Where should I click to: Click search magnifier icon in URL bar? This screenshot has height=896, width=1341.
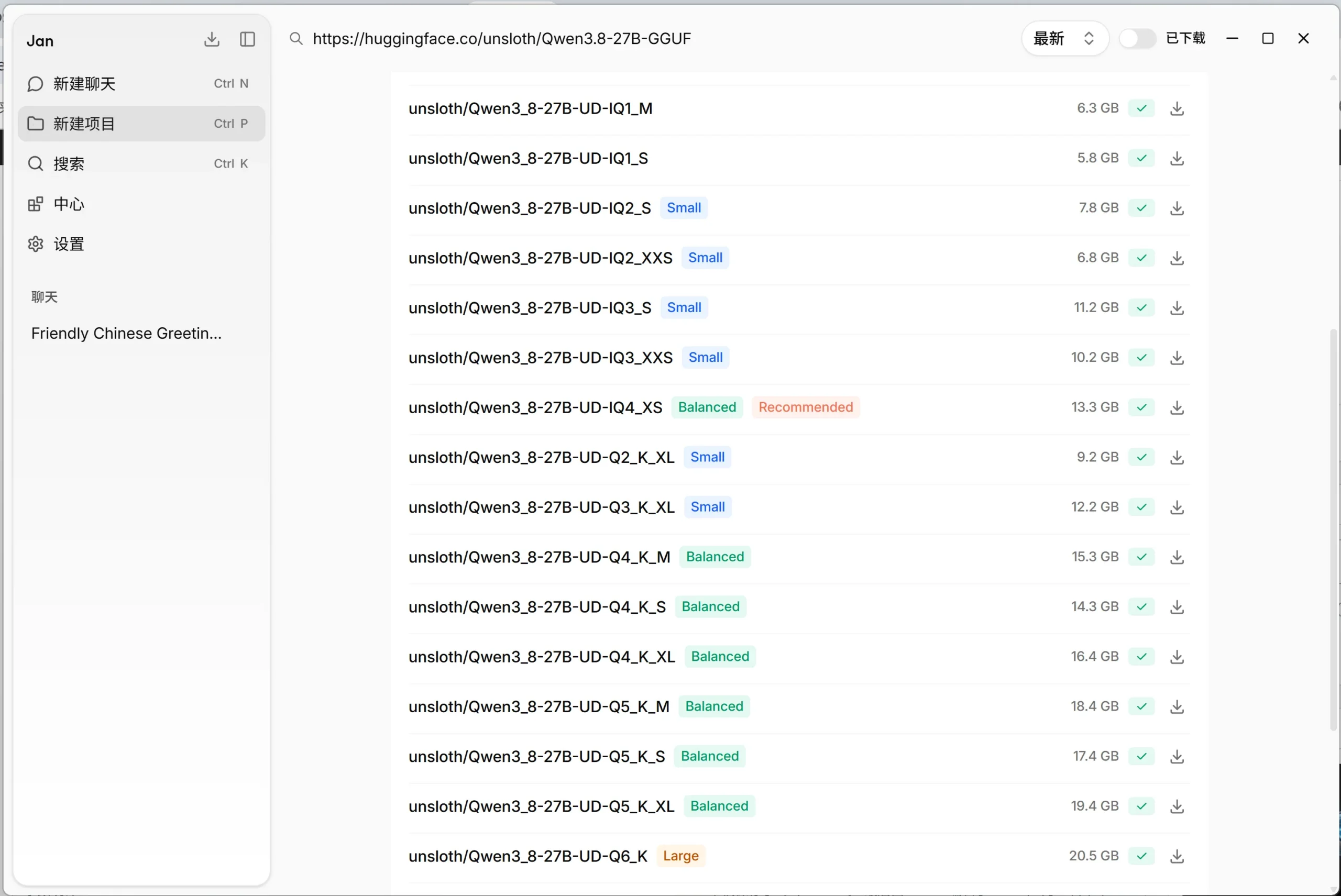pos(295,39)
